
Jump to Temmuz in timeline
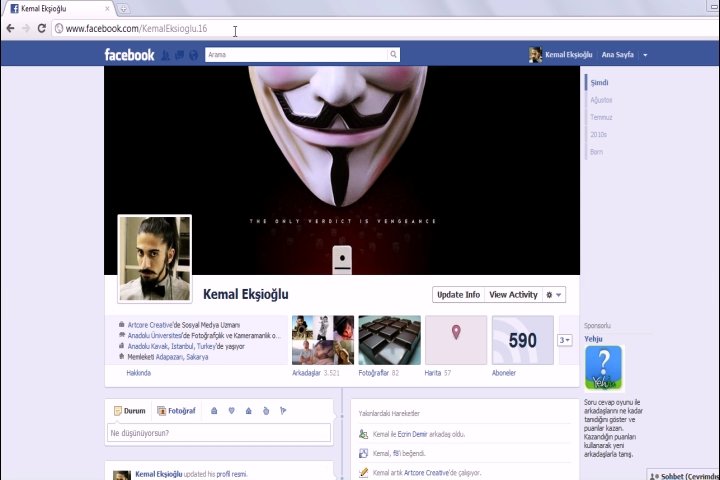pyautogui.click(x=601, y=117)
